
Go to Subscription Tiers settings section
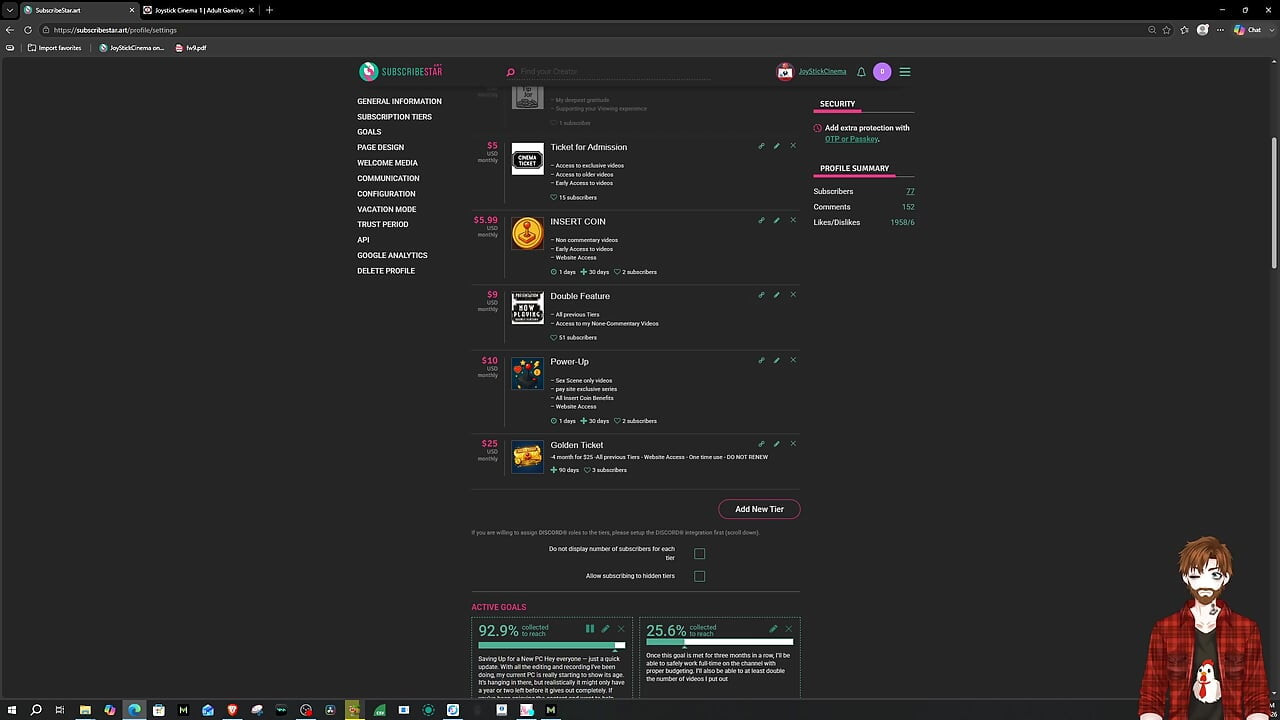pyautogui.click(x=395, y=117)
